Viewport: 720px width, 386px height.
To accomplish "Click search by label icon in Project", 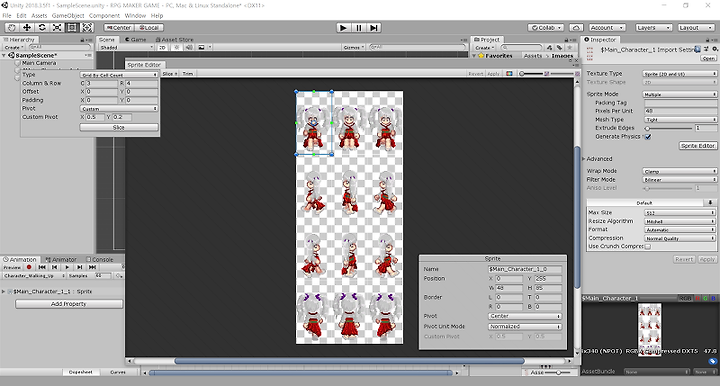I will point(559,47).
